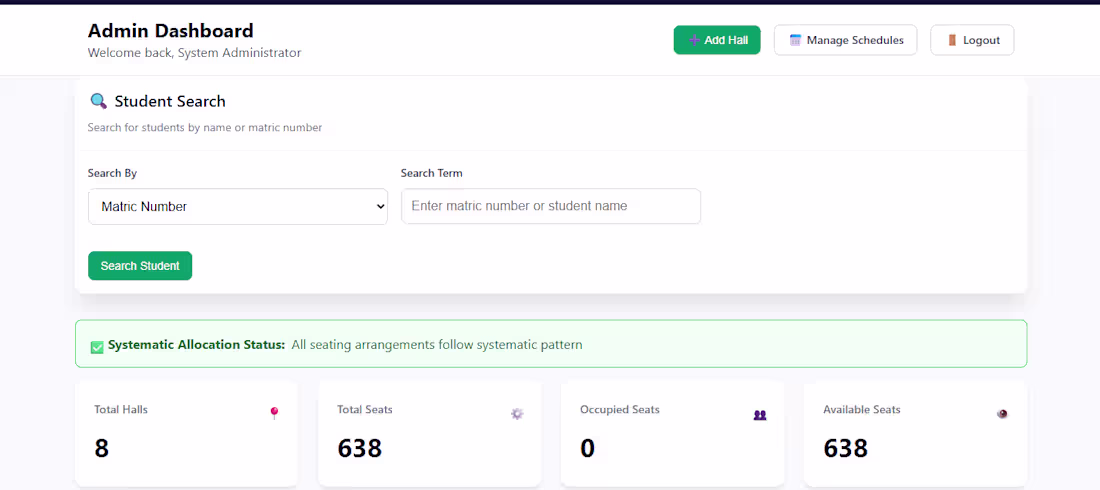Click the pin icon on Total Halls card
Image resolution: width=1100 pixels, height=490 pixels.
(x=274, y=413)
